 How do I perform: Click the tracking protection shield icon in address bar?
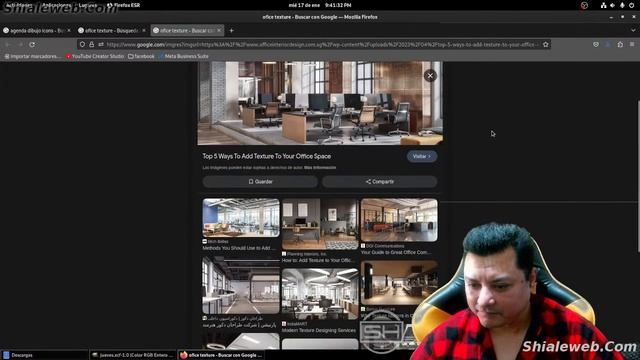pos(82,44)
